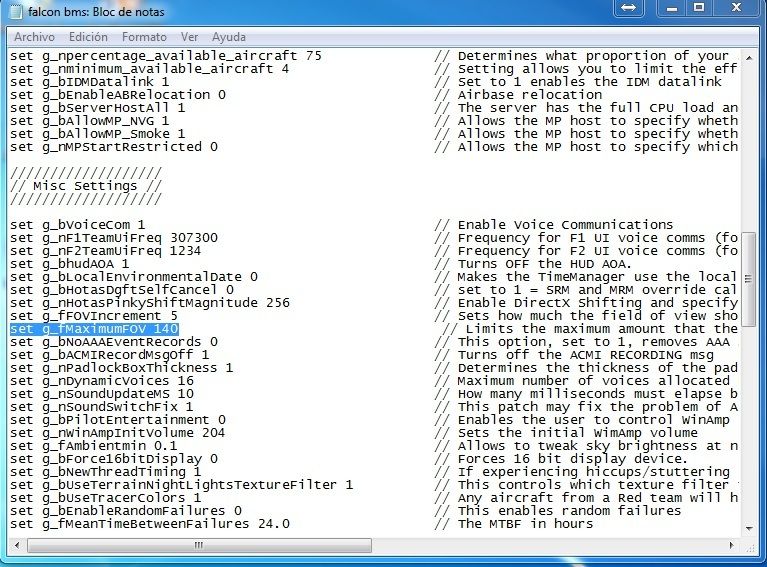Click the line set g_bIDMDatalink 1

pos(90,82)
